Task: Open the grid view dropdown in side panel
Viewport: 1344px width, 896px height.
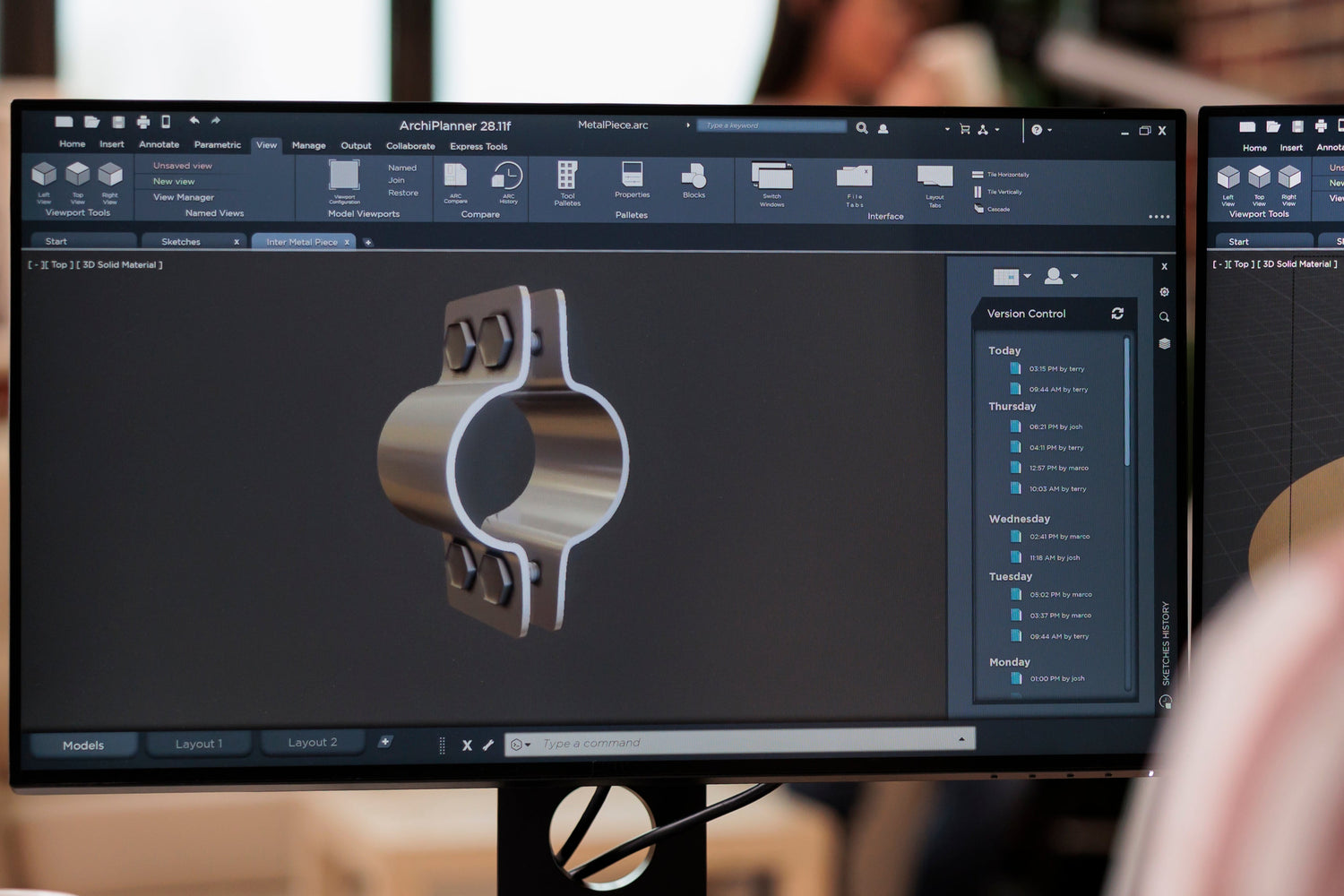Action: 1012,277
